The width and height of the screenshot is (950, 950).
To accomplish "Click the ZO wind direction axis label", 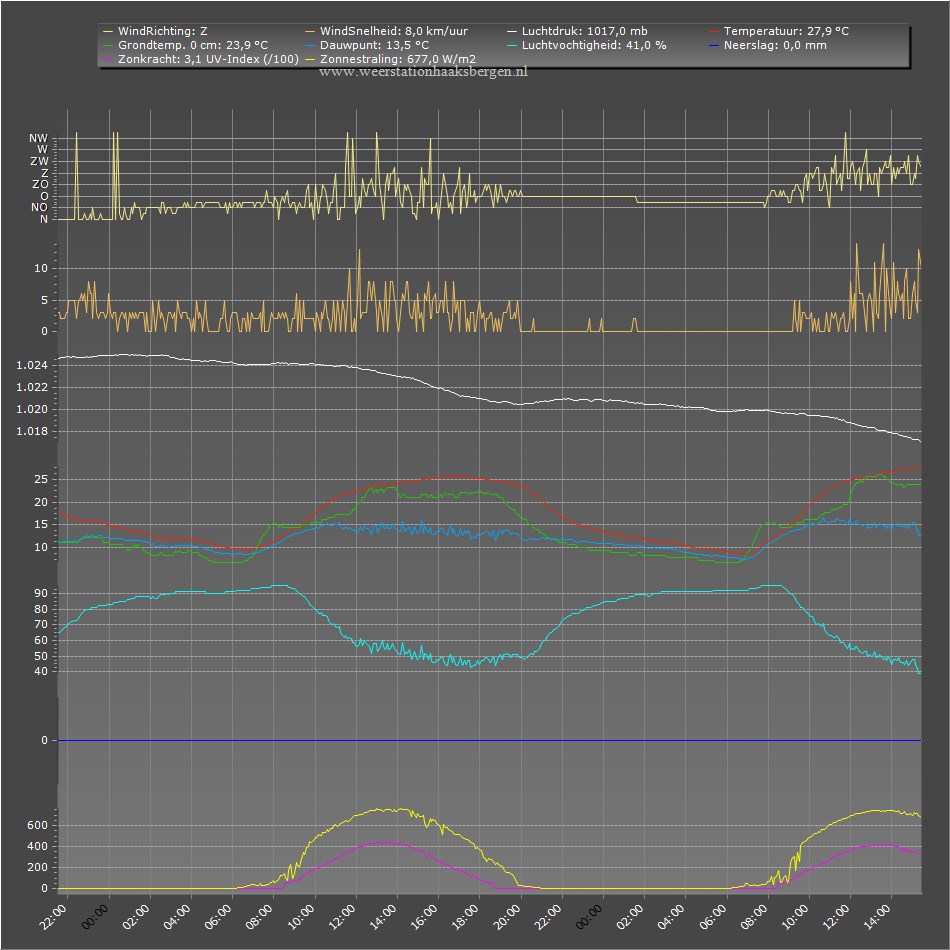I will [40, 184].
